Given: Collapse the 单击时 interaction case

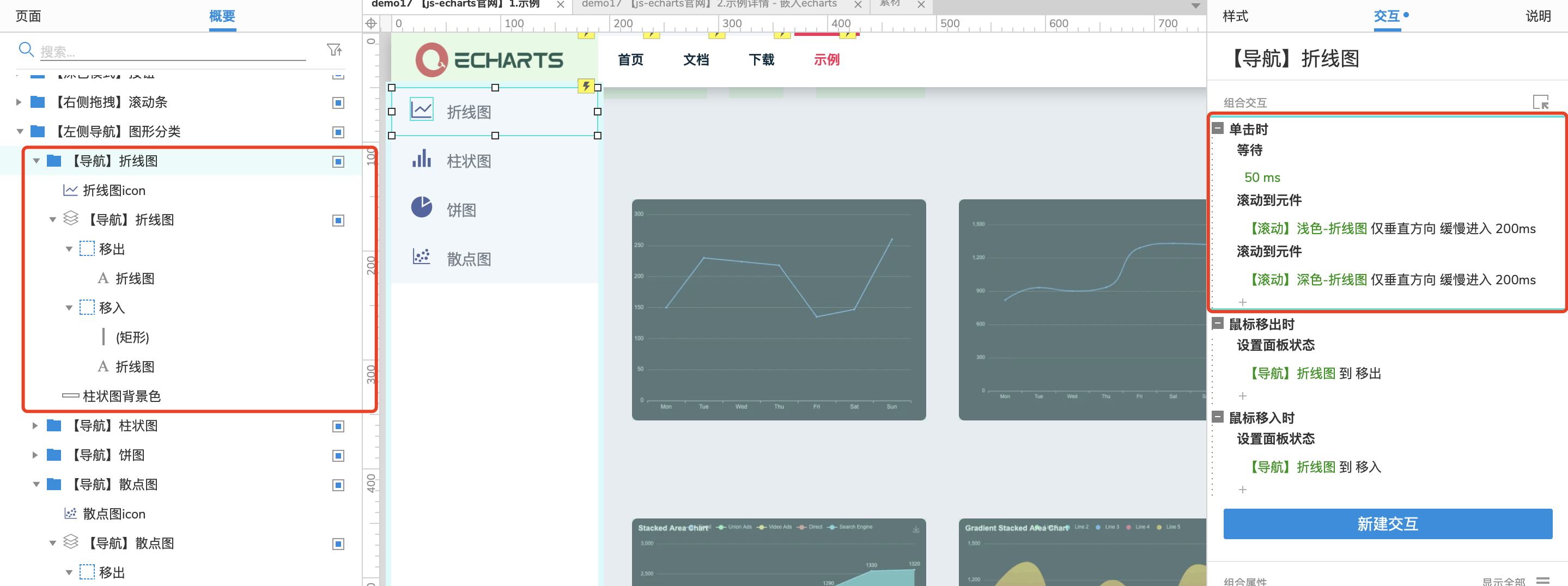Looking at the screenshot, I should point(1217,128).
